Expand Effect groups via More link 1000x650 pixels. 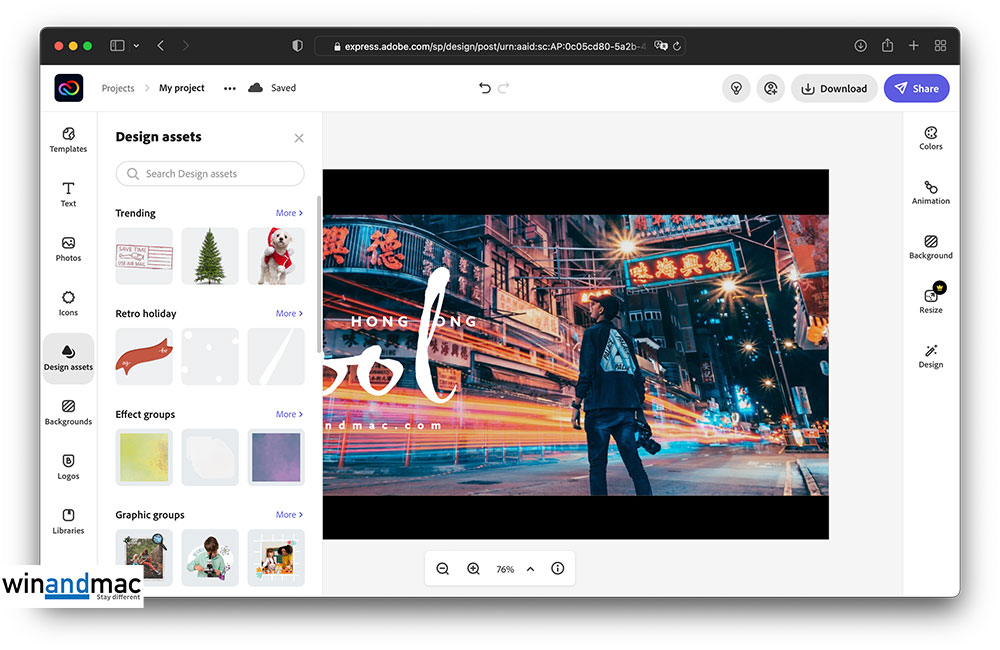pyautogui.click(x=289, y=414)
